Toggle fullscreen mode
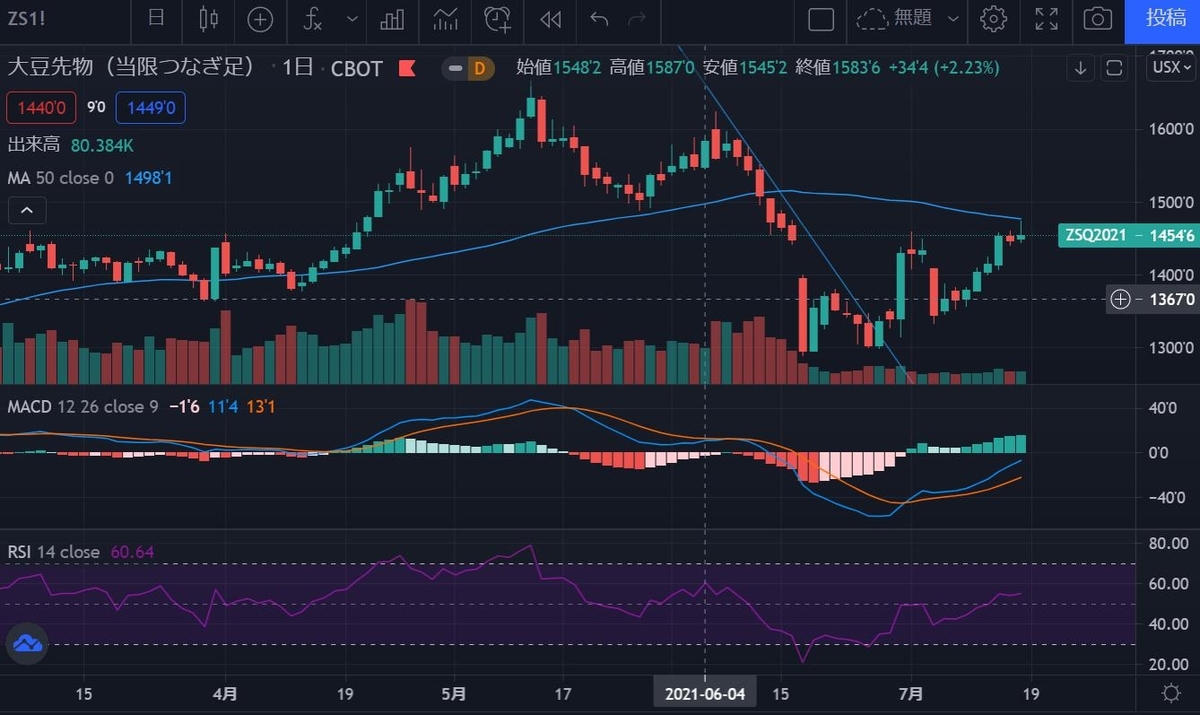Image resolution: width=1200 pixels, height=715 pixels. click(x=1046, y=18)
